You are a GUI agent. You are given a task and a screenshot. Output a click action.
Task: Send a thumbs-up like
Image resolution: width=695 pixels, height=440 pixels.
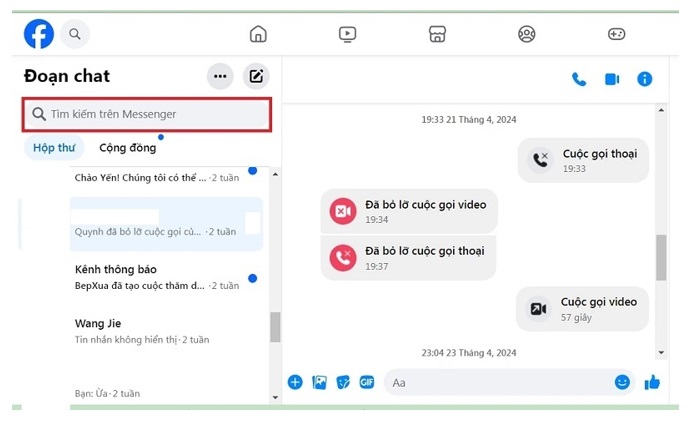653,382
